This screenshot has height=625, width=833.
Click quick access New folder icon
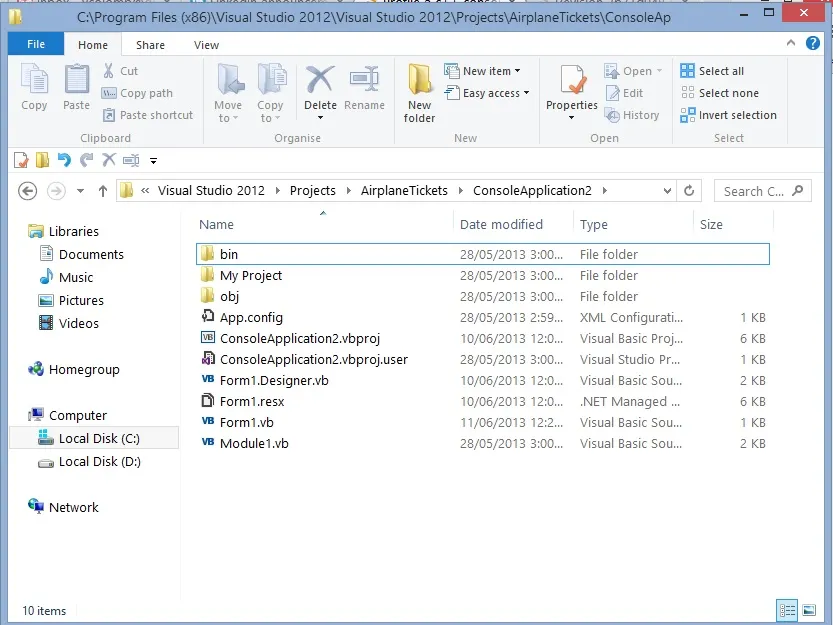pos(42,160)
